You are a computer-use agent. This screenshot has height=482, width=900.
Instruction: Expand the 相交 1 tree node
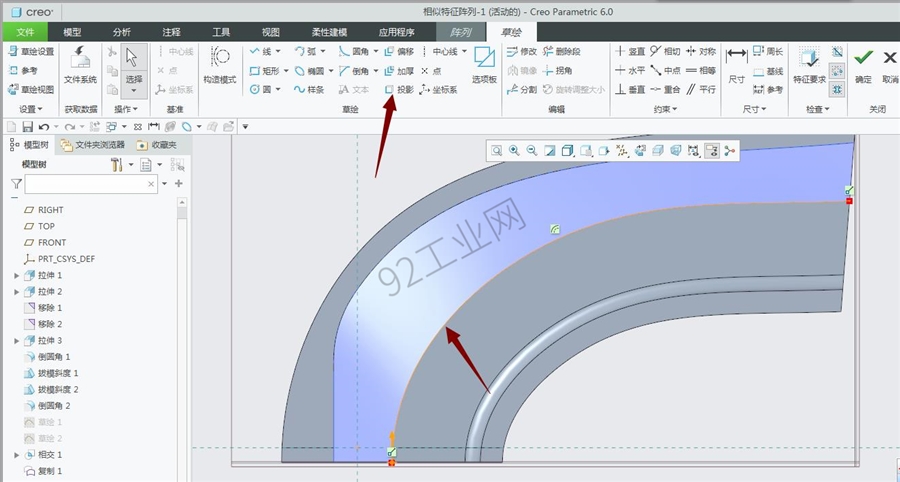pos(17,454)
